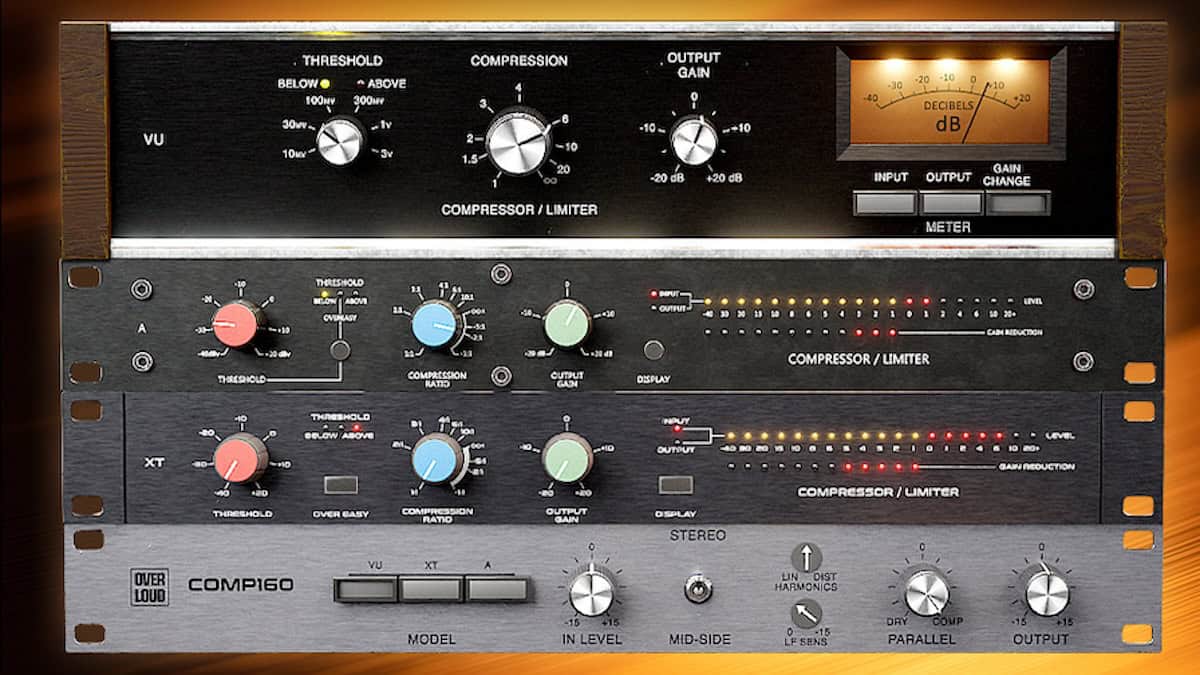Click the blue Compression Ratio knob on XT
Viewport: 1200px width, 675px height.
[x=437, y=457]
